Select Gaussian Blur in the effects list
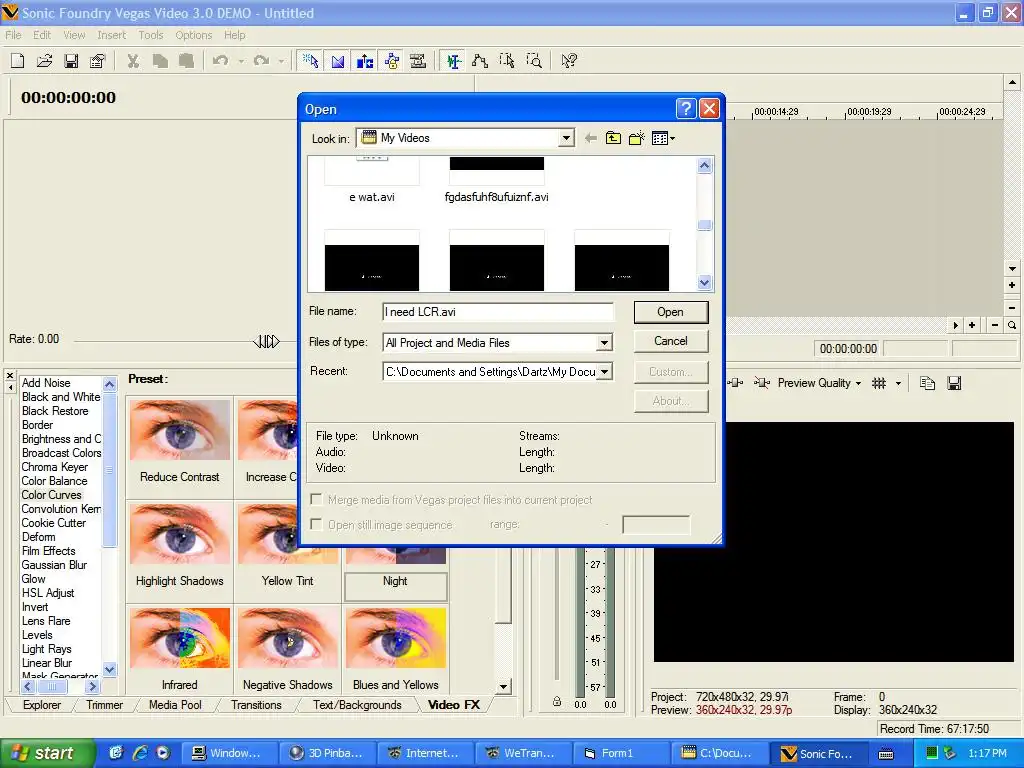 54,565
